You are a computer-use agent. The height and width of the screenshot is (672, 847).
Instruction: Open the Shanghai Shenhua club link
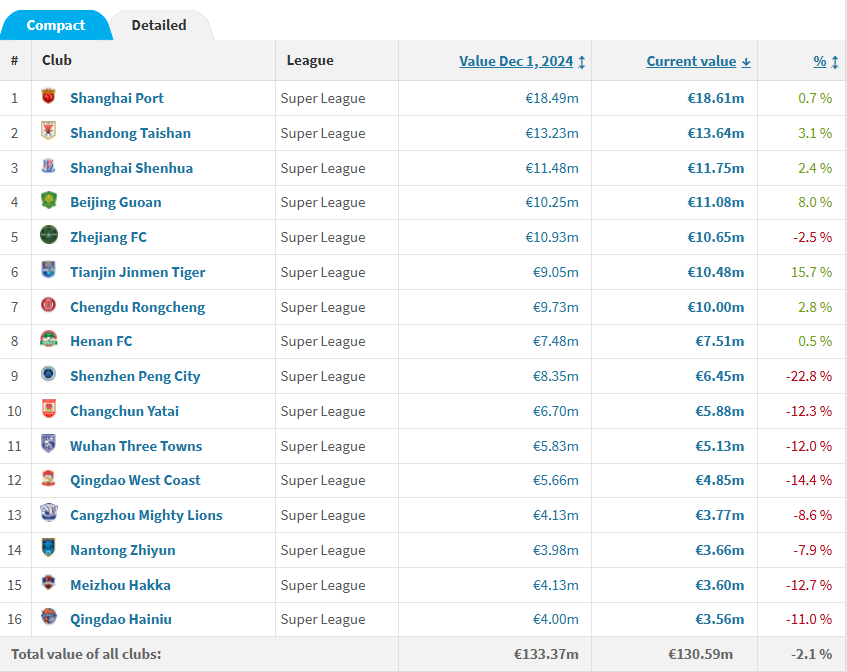click(131, 169)
